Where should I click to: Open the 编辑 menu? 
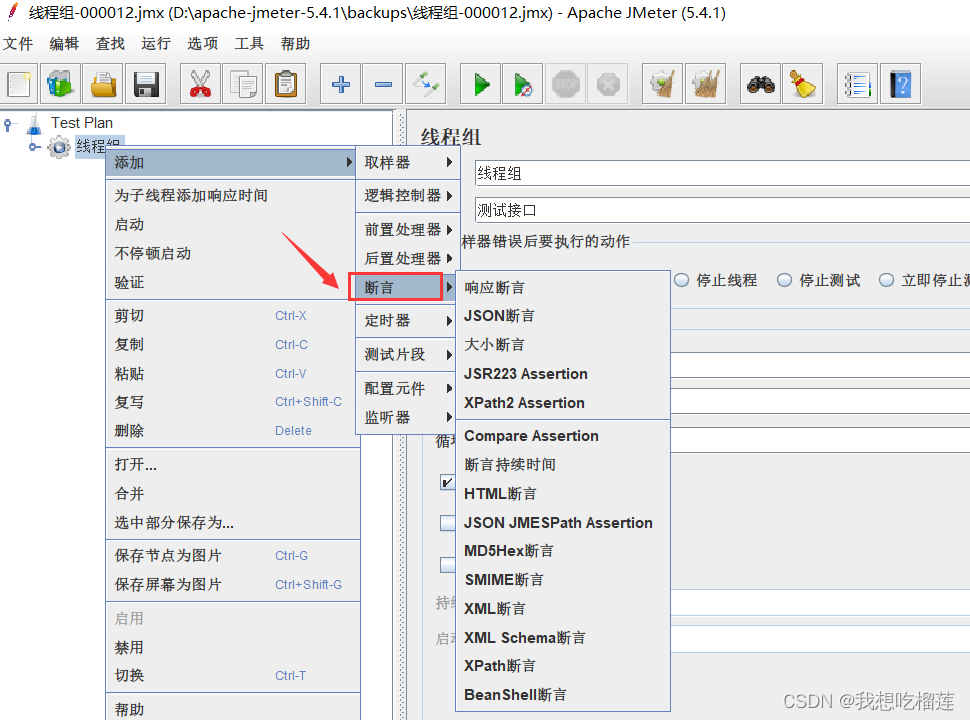point(64,43)
